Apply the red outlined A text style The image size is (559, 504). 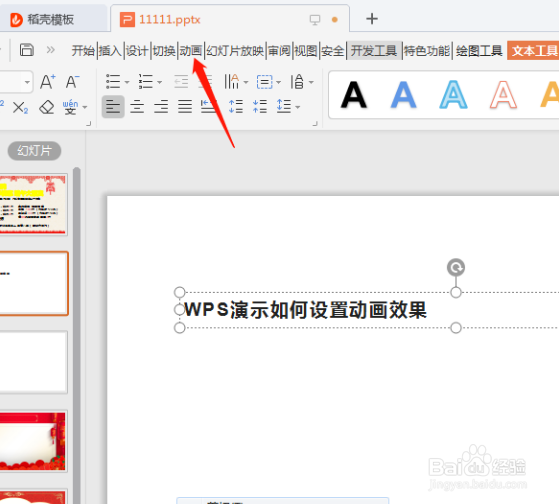(503, 95)
